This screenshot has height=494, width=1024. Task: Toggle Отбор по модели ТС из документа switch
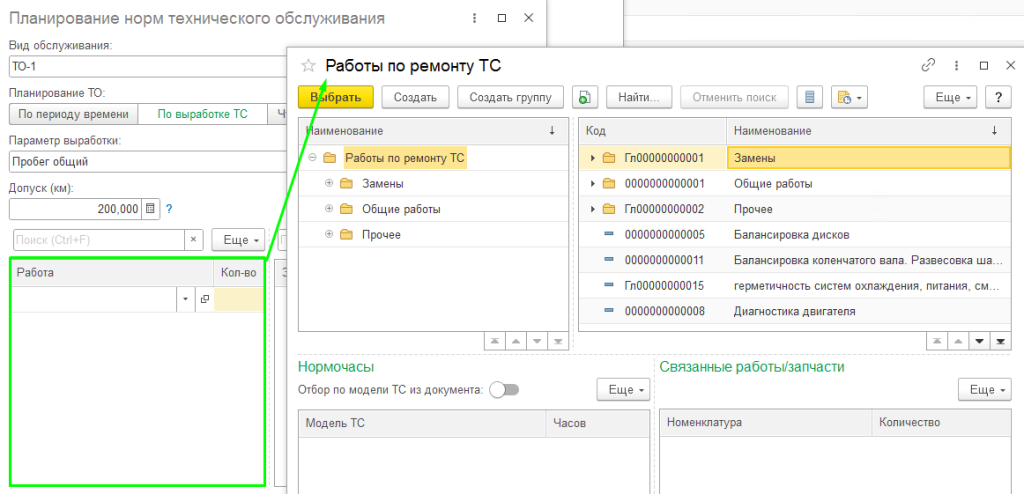tap(504, 390)
